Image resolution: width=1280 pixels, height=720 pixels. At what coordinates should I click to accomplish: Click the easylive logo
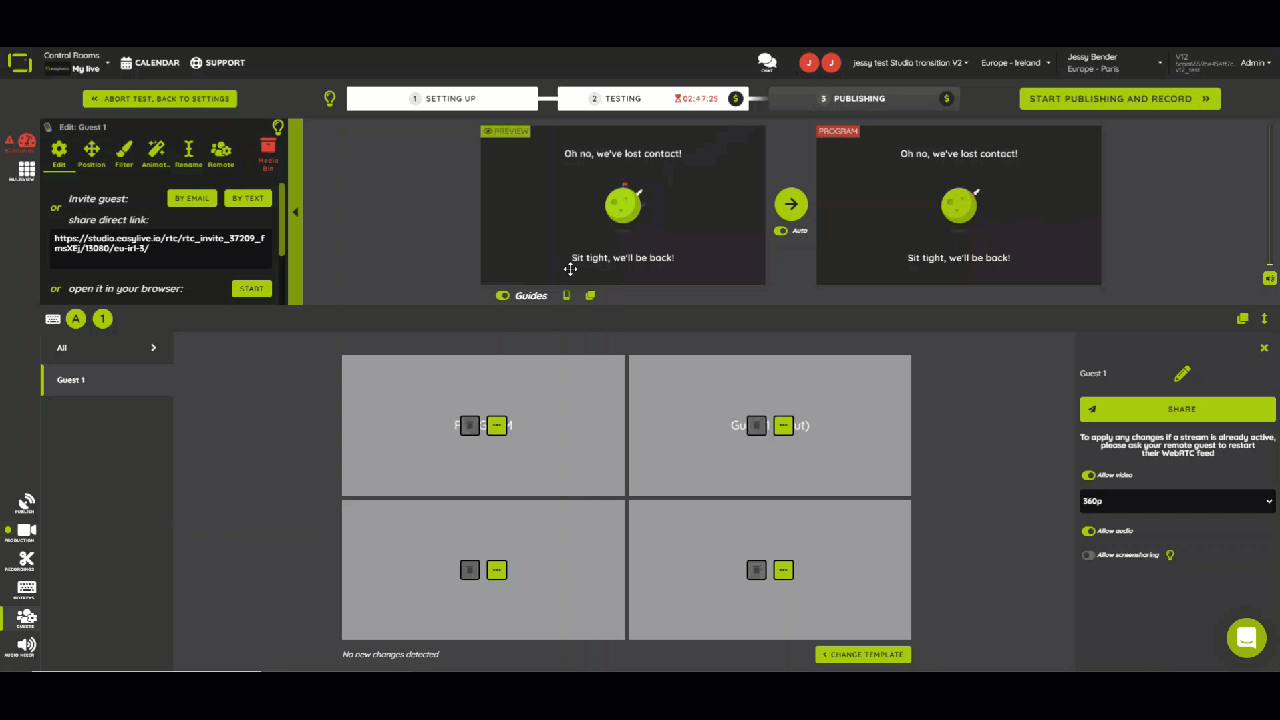point(19,62)
